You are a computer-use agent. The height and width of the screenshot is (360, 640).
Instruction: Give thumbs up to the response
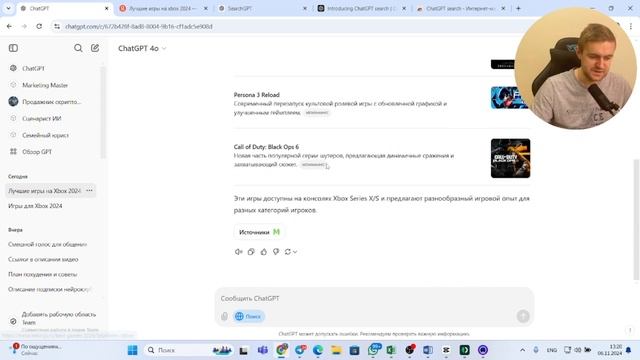(264, 252)
